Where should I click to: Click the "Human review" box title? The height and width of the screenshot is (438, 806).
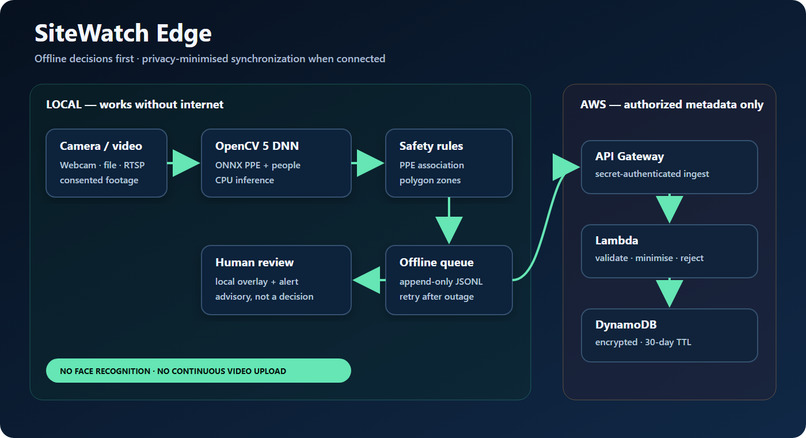tap(254, 262)
